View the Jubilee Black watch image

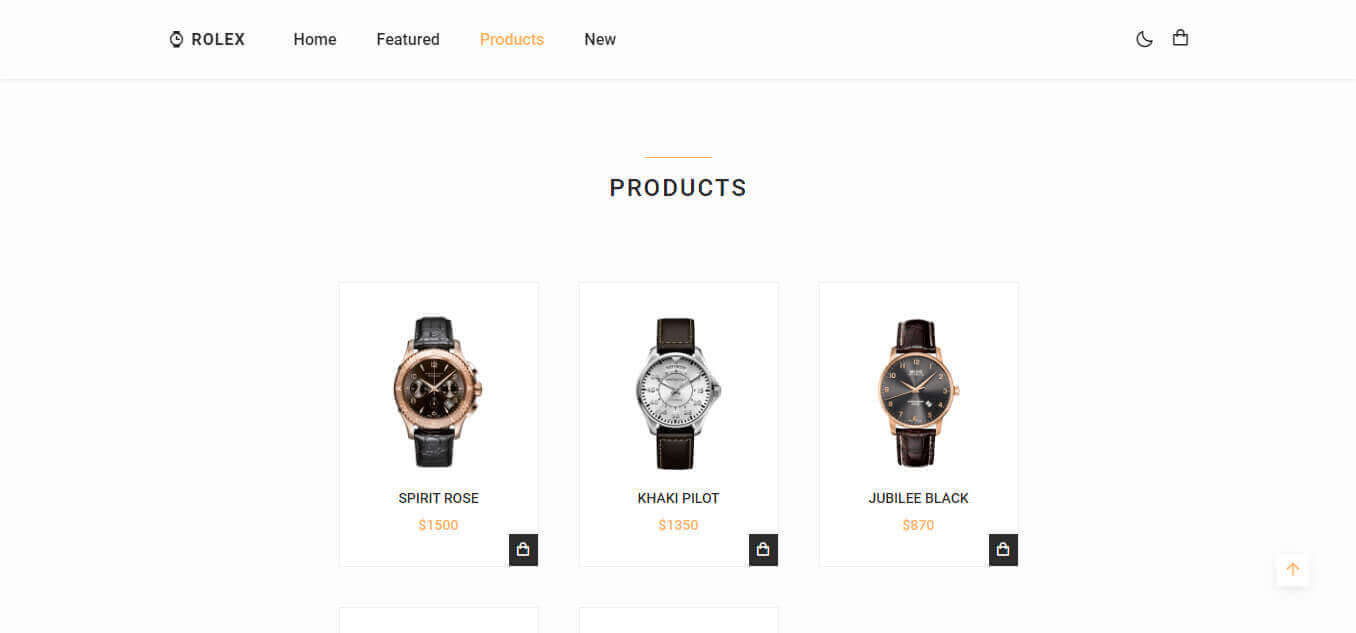click(x=918, y=393)
